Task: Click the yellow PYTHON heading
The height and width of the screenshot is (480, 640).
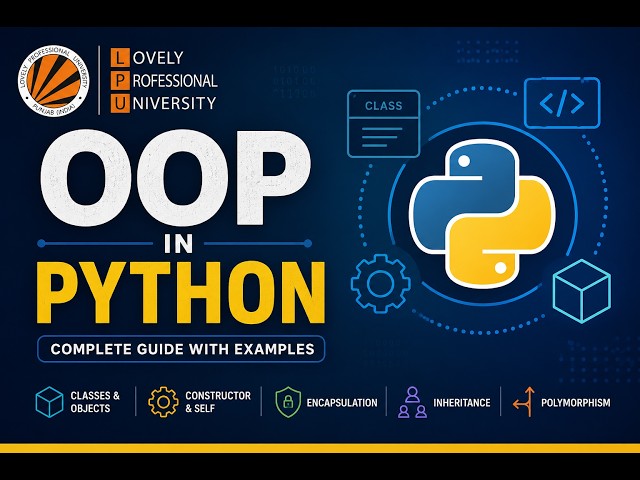Action: pos(181,293)
